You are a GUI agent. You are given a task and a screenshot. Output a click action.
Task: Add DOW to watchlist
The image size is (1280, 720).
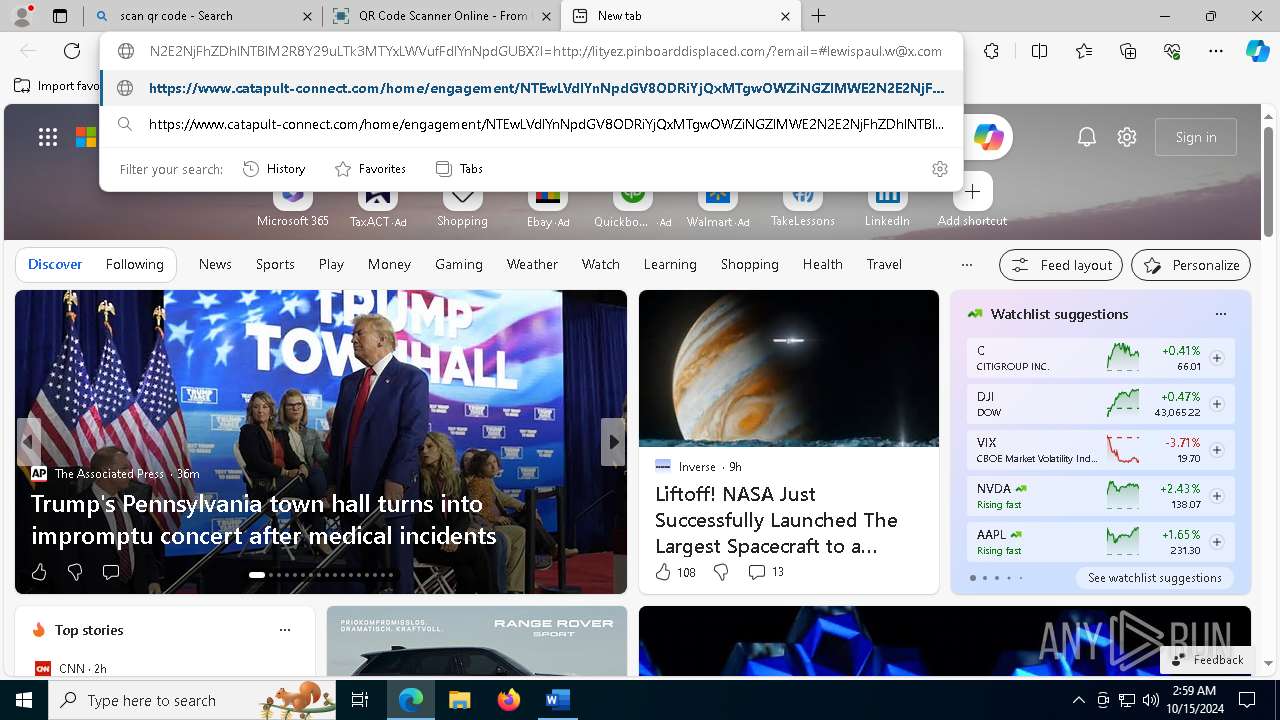tap(1217, 404)
